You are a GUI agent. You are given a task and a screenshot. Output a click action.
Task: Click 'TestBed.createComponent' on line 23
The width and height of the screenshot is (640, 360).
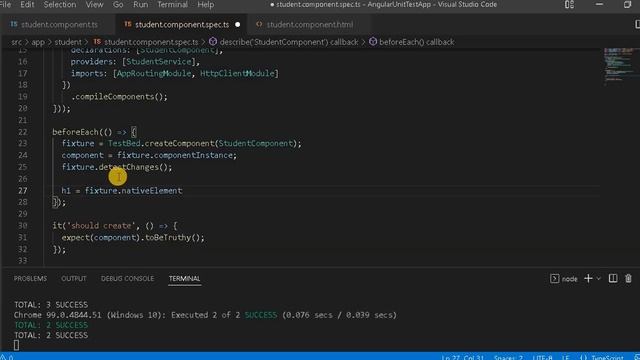point(162,144)
